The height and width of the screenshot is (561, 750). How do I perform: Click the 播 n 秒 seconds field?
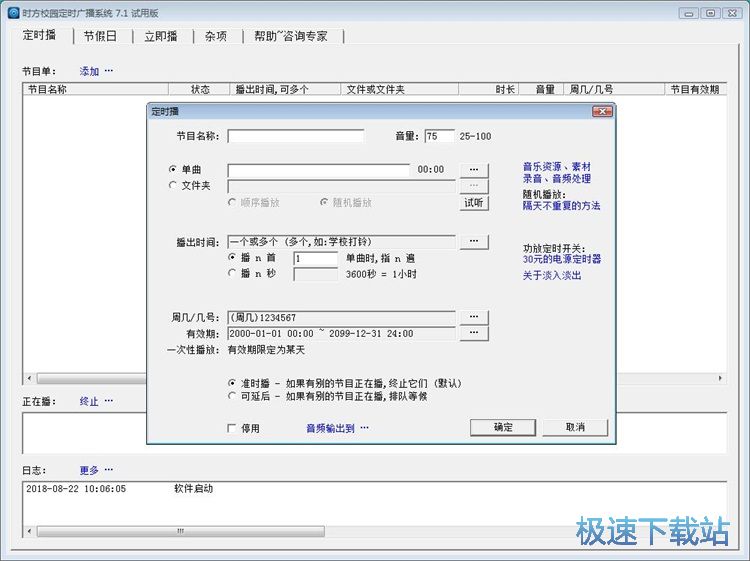click(x=315, y=275)
